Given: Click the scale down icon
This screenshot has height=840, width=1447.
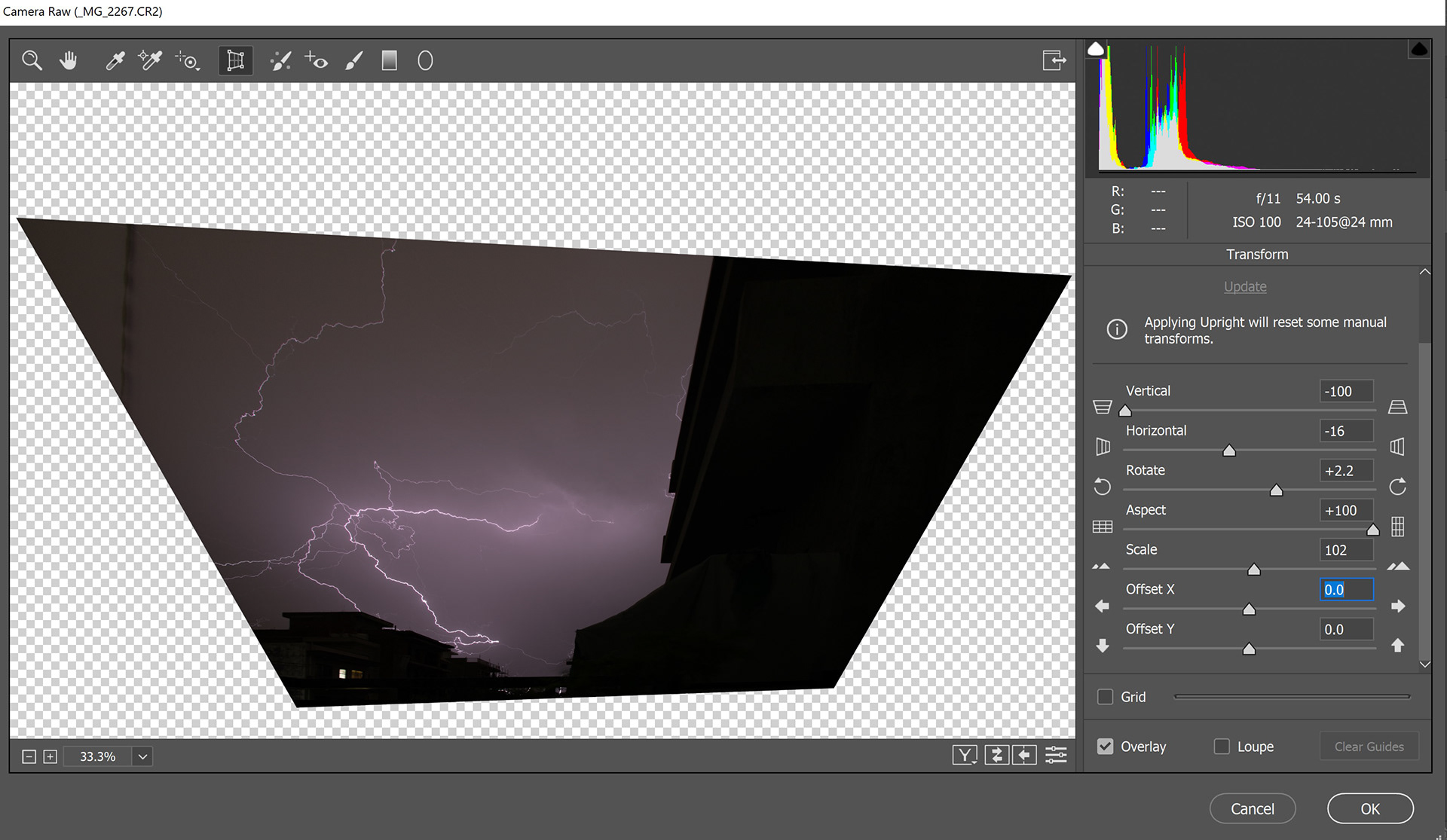Looking at the screenshot, I should [1101, 566].
